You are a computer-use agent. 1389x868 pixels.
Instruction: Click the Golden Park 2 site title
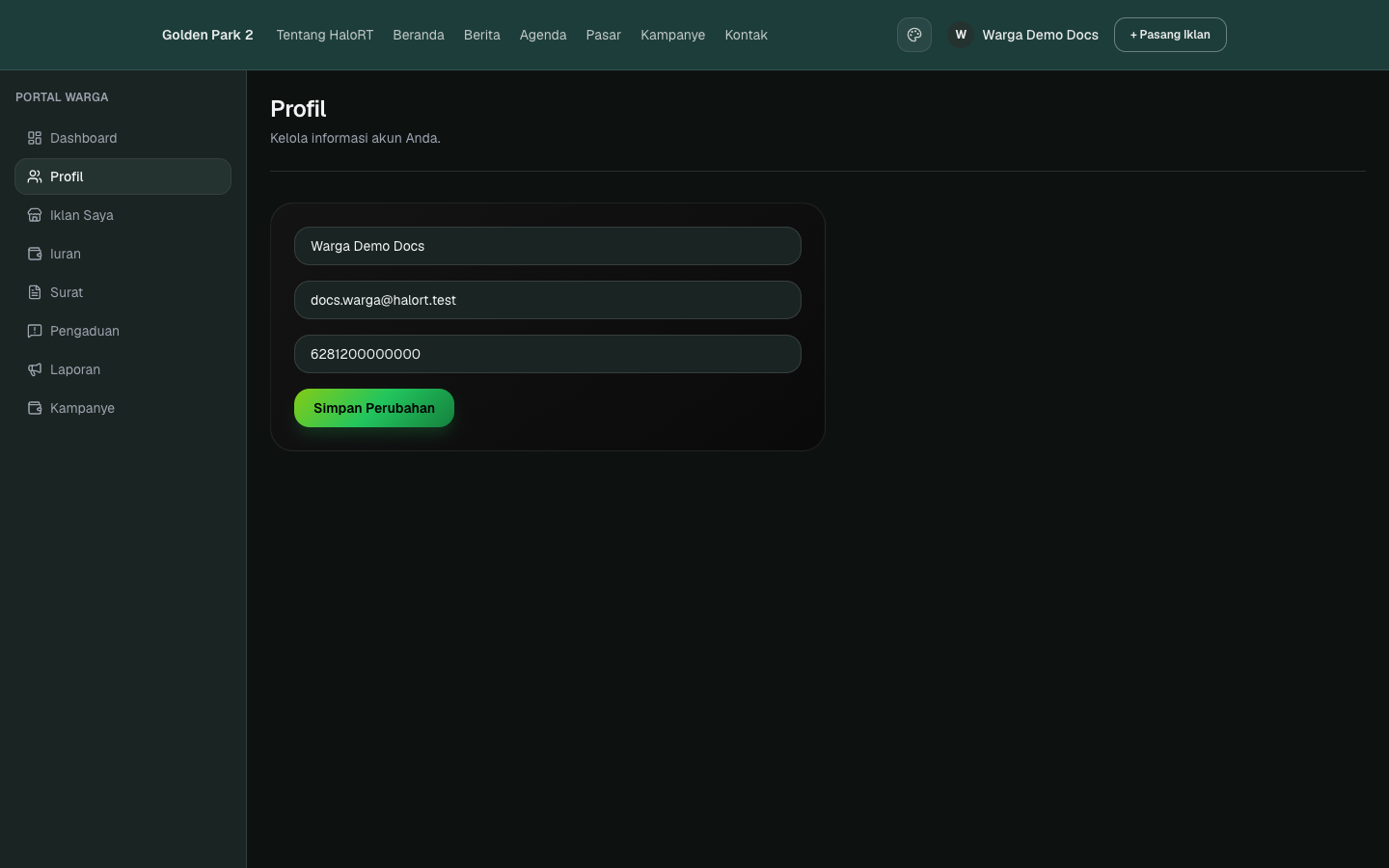[x=207, y=35]
